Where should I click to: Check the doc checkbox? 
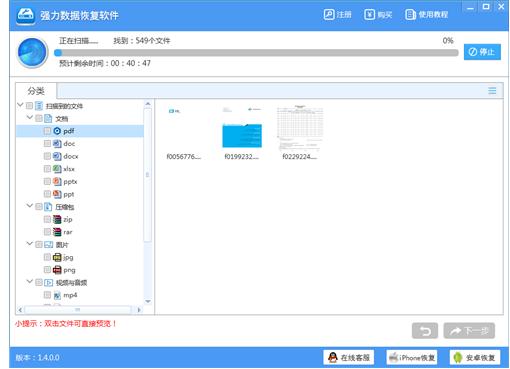47,144
